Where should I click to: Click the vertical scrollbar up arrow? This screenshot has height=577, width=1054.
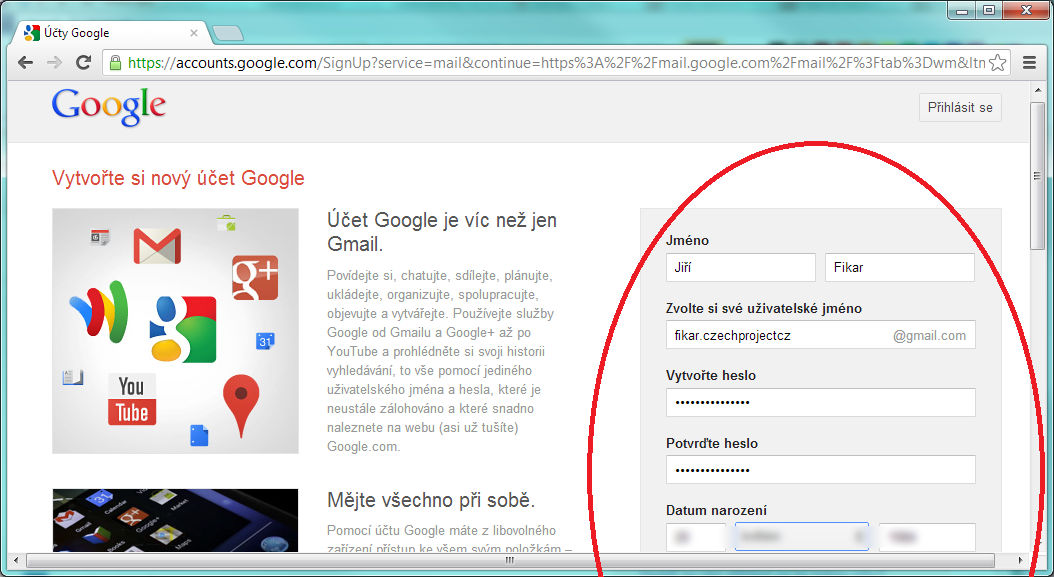(x=1038, y=88)
